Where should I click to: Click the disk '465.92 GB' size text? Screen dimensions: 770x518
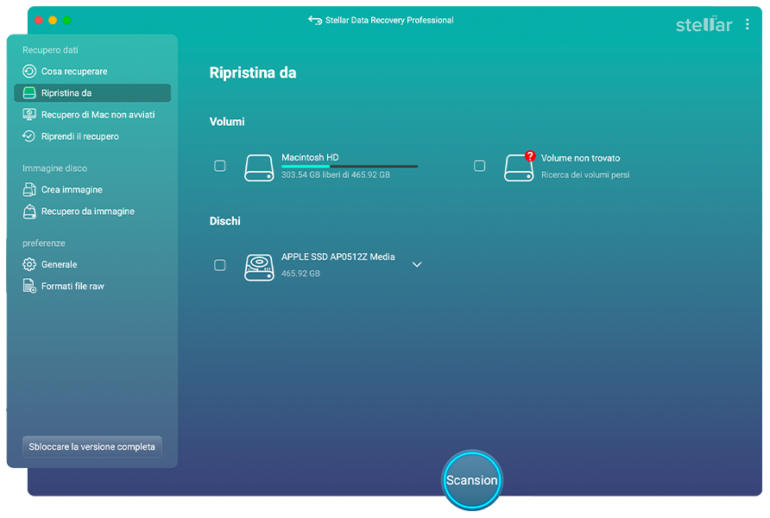tap(301, 273)
